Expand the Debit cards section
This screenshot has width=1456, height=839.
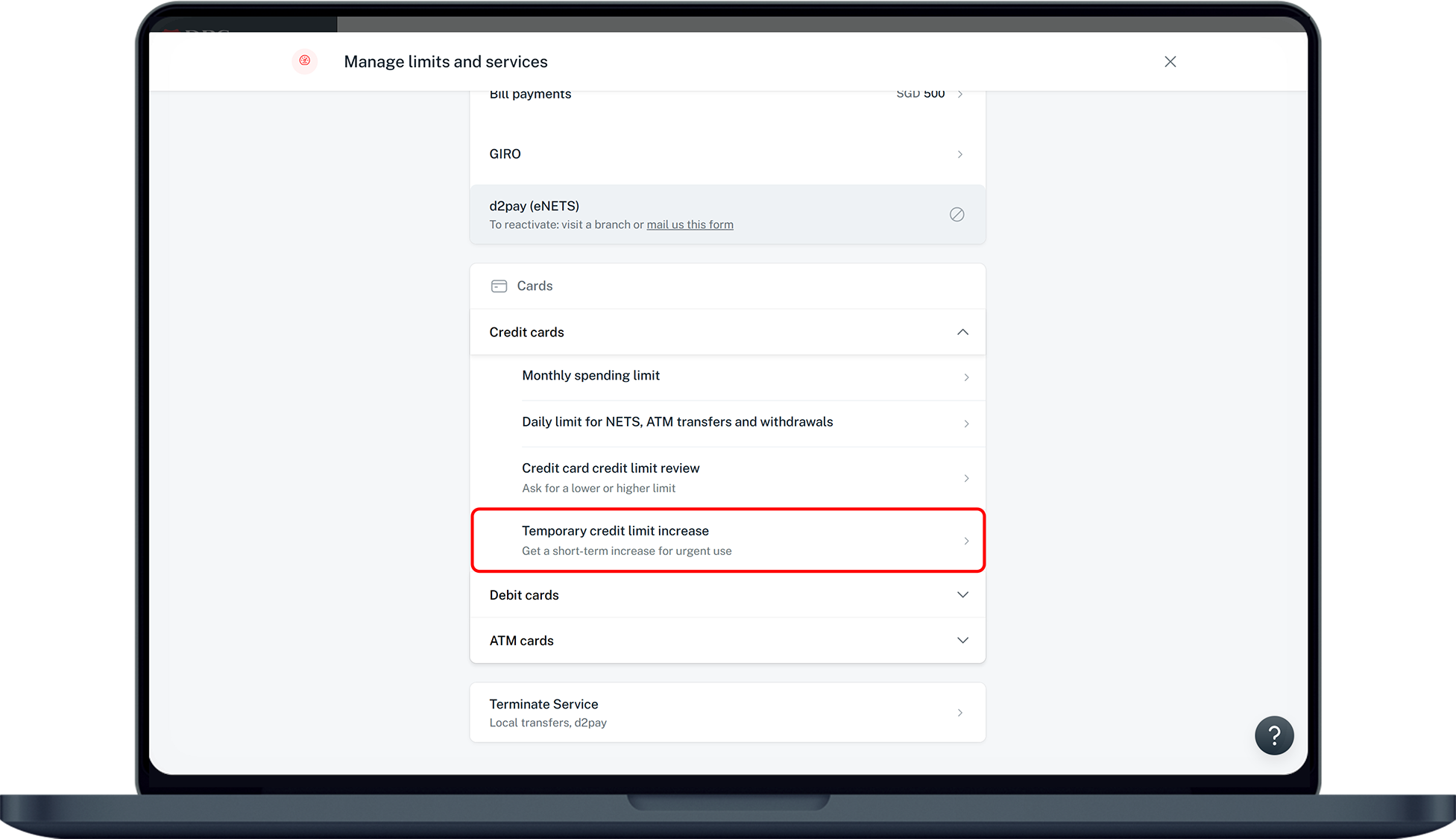pyautogui.click(x=962, y=595)
